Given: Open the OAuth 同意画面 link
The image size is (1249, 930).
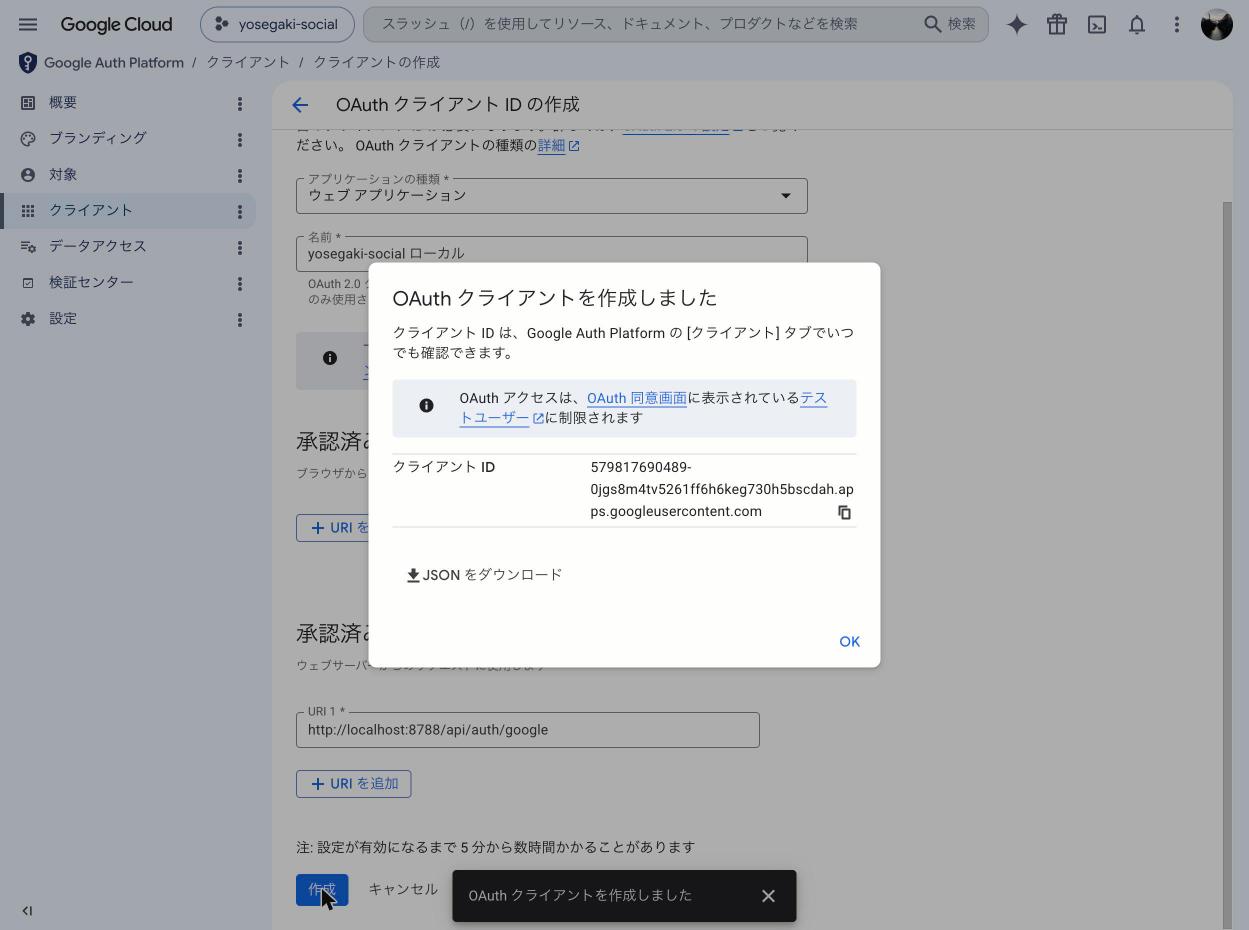Looking at the screenshot, I should [637, 398].
